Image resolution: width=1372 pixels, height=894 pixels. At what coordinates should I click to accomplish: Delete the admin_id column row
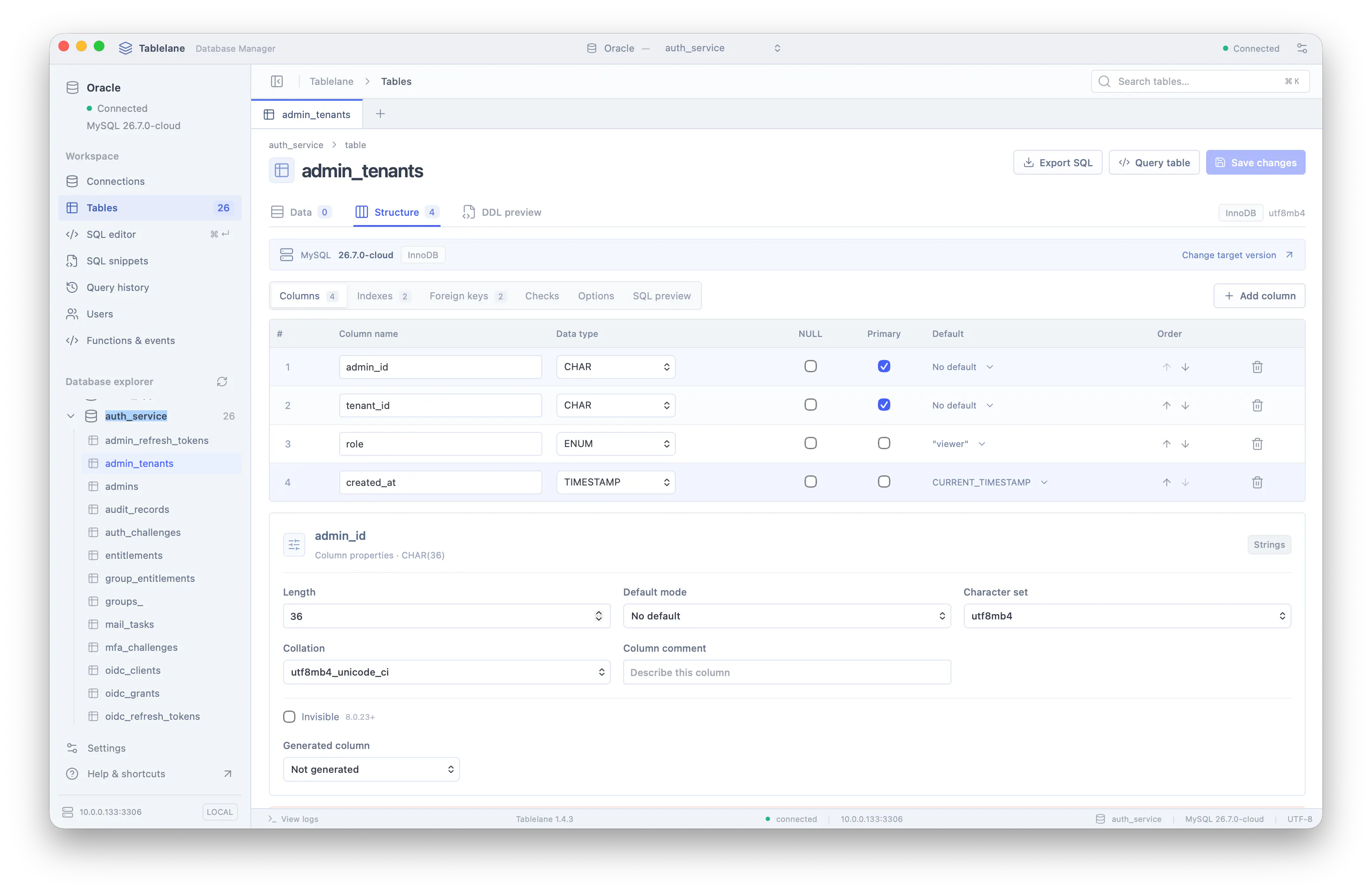(x=1257, y=367)
